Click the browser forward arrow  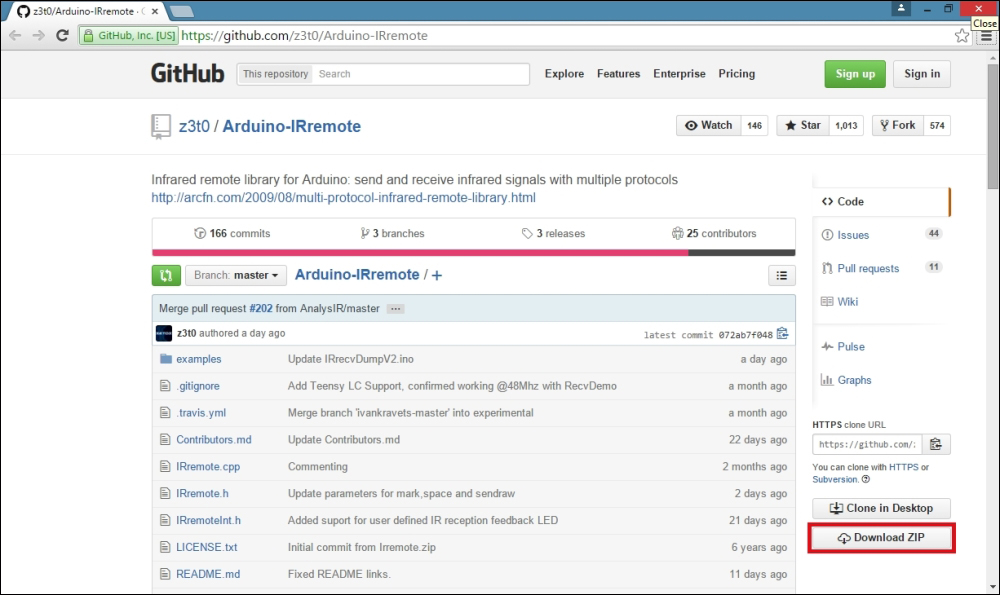tap(38, 36)
